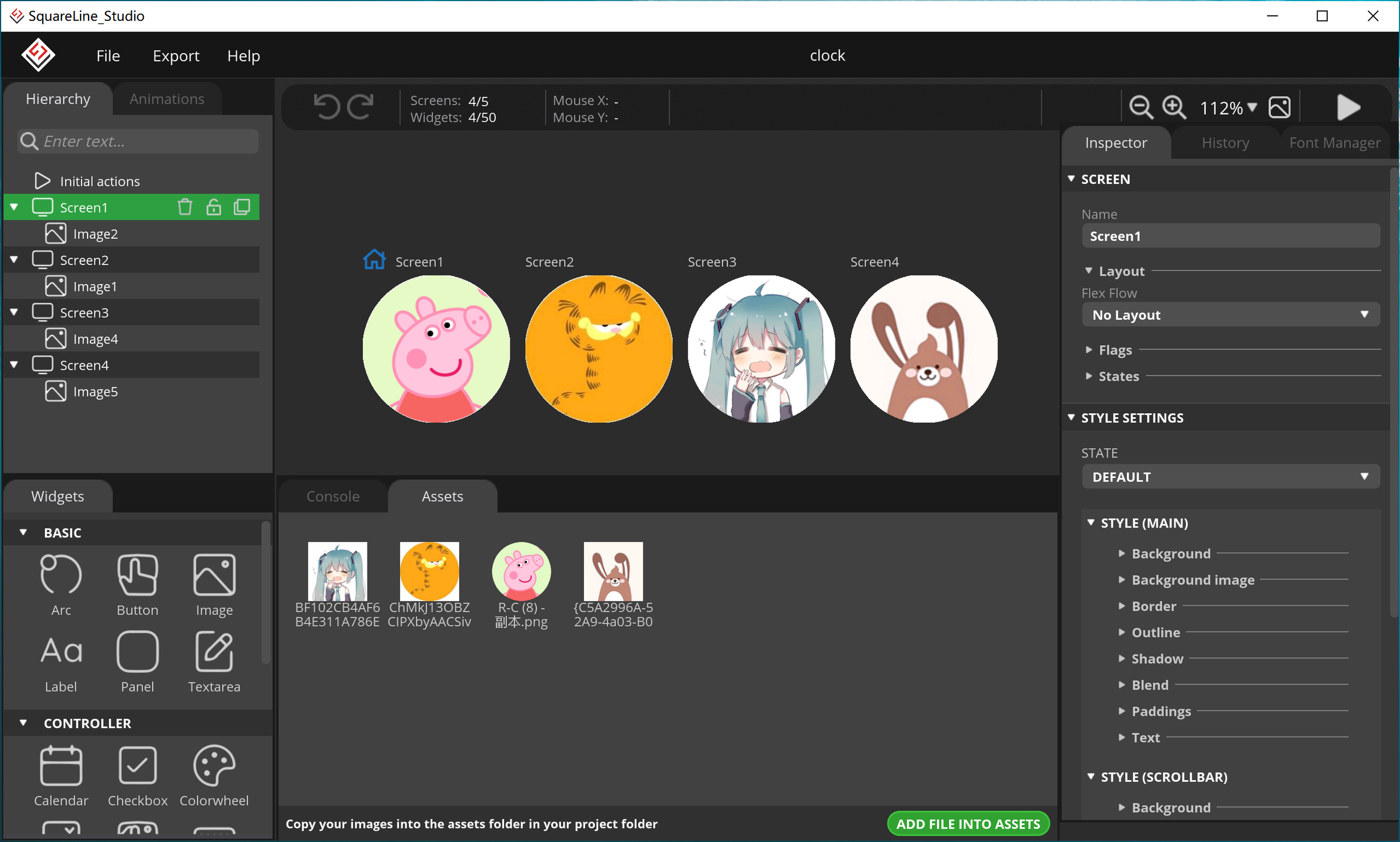Delete Screen1 with the trash icon
This screenshot has height=842, width=1400.
pyautogui.click(x=185, y=207)
